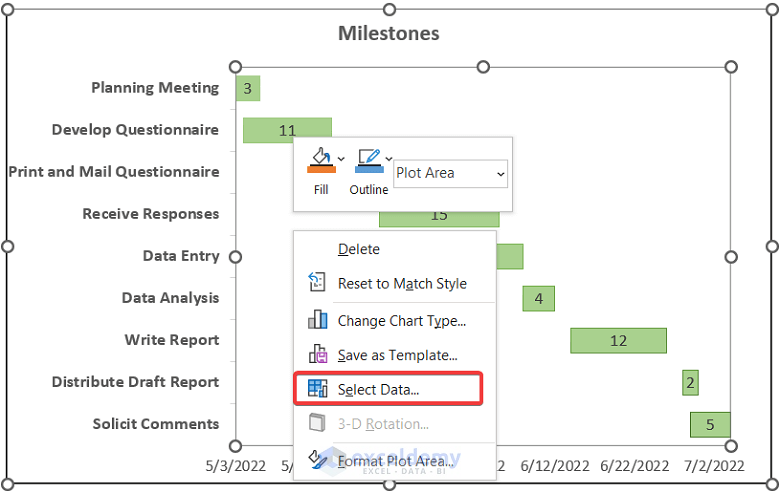Choose Delete from the context menu

359,249
